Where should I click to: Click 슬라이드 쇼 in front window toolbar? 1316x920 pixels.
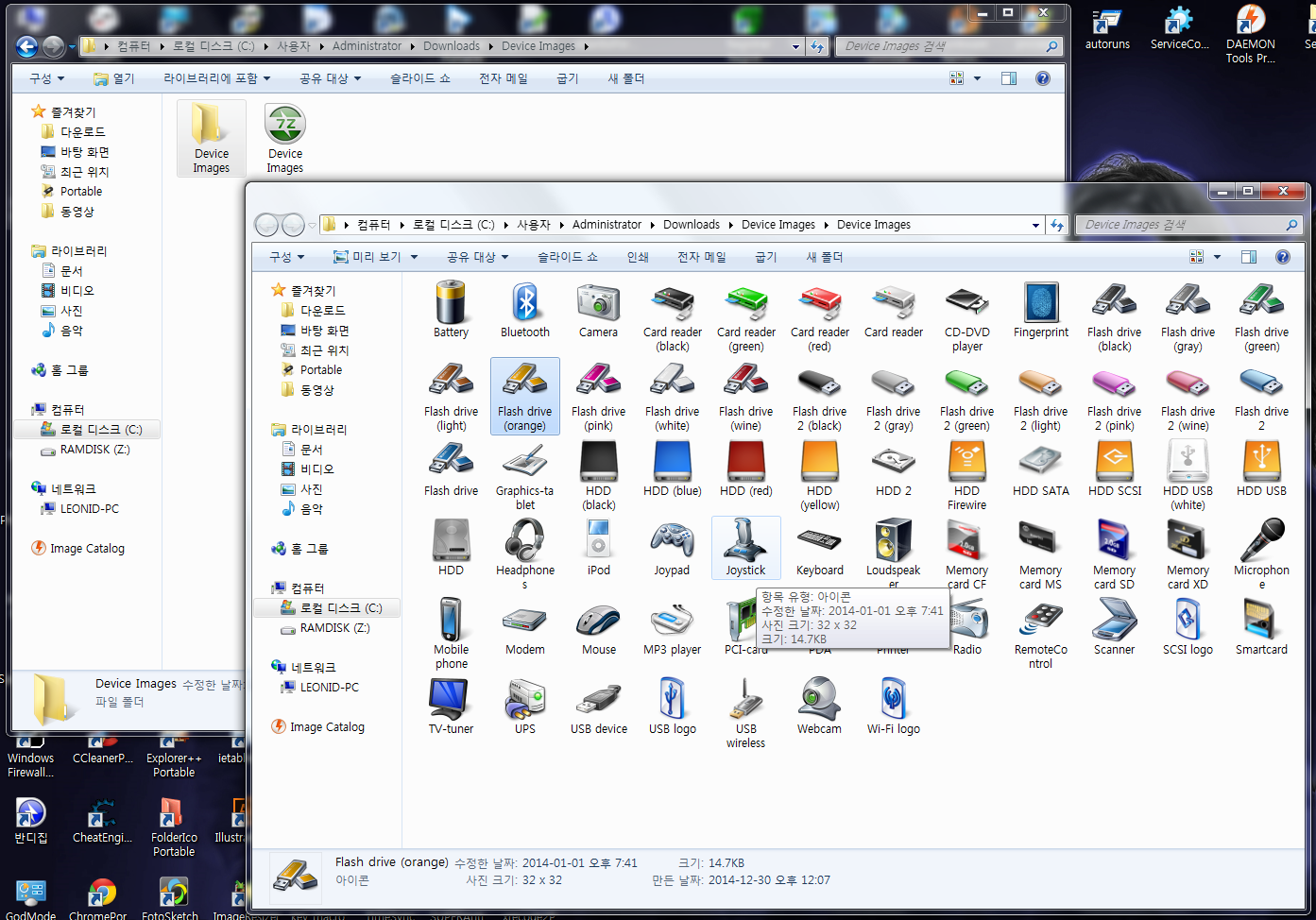(568, 257)
